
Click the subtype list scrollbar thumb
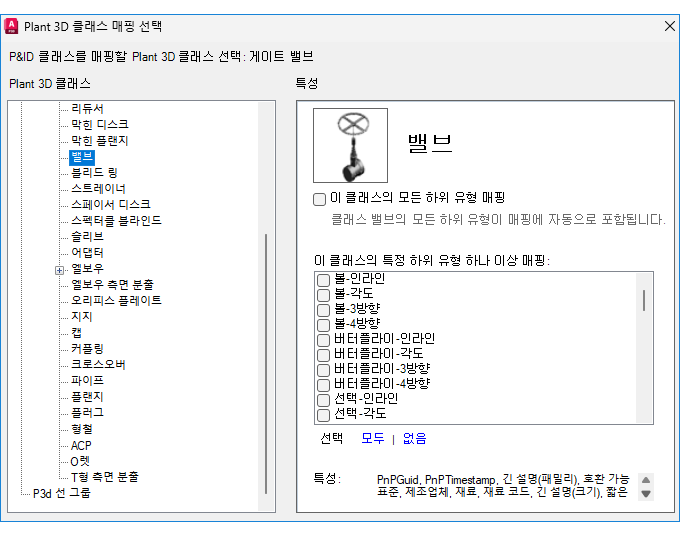pos(644,301)
